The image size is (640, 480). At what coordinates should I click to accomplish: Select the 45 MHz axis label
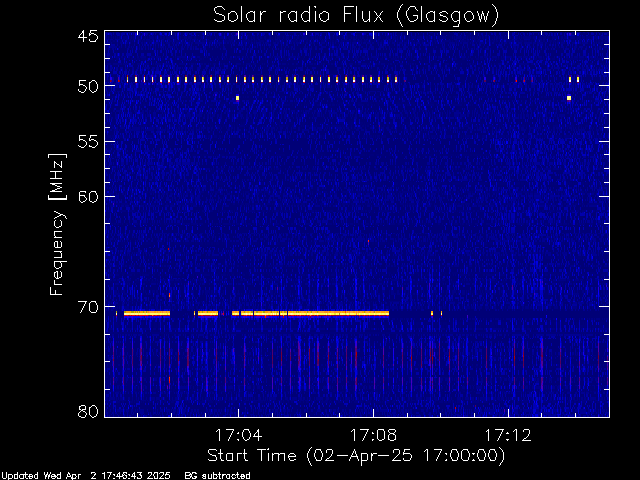pyautogui.click(x=88, y=36)
